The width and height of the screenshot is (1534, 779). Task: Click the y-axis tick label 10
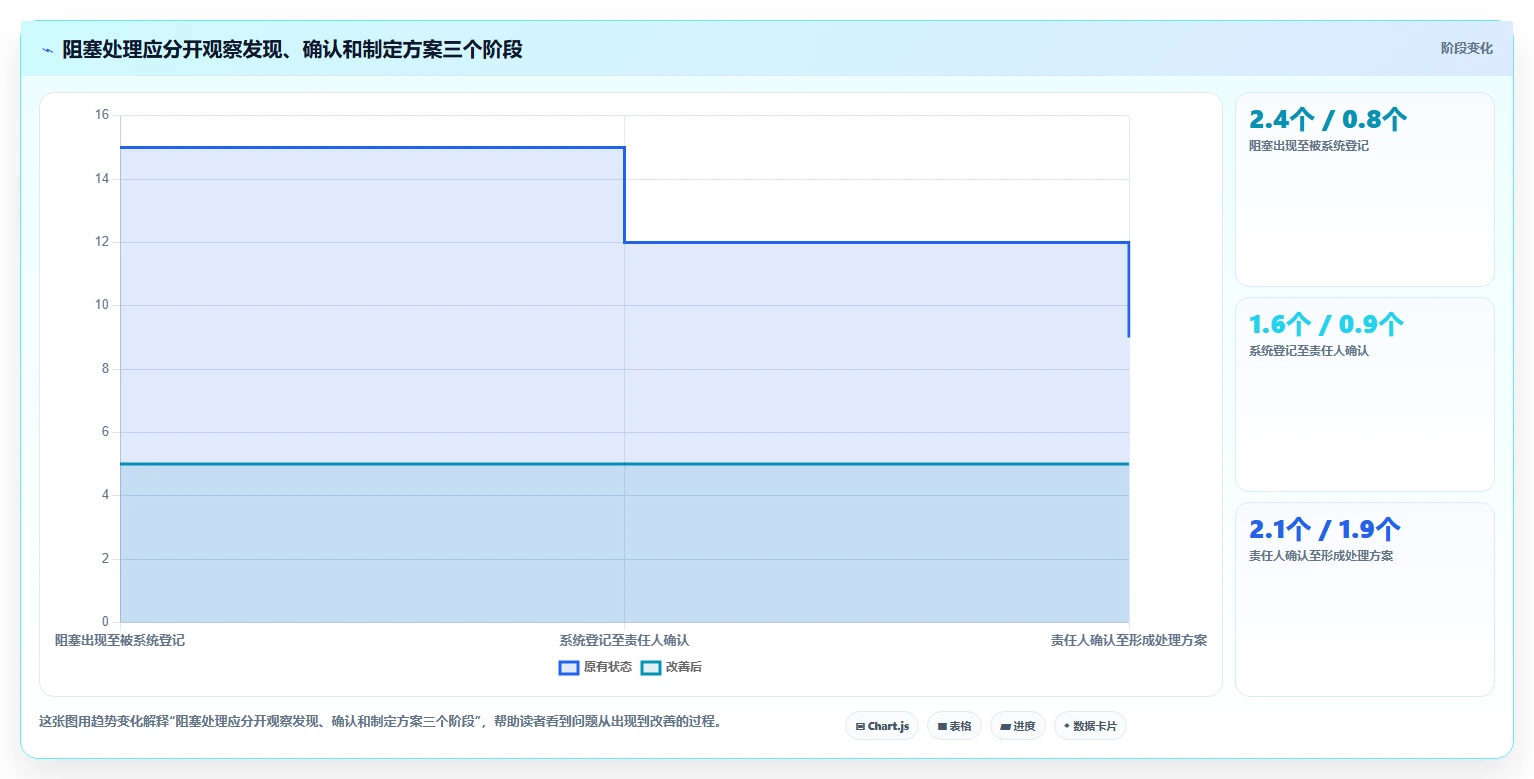click(x=102, y=305)
